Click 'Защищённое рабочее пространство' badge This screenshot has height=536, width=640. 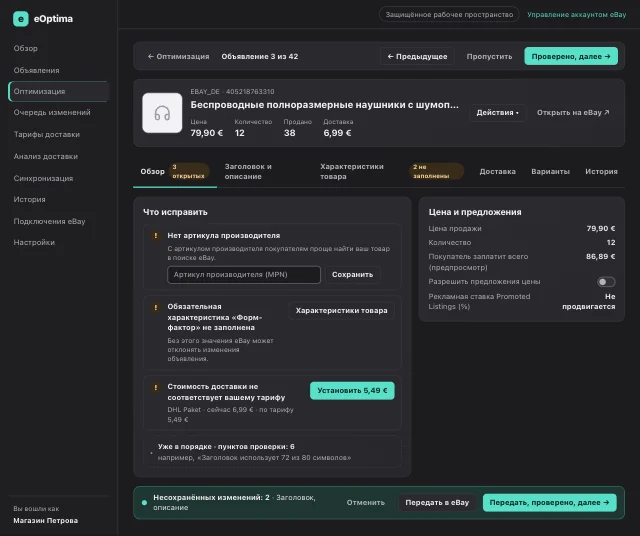[449, 15]
